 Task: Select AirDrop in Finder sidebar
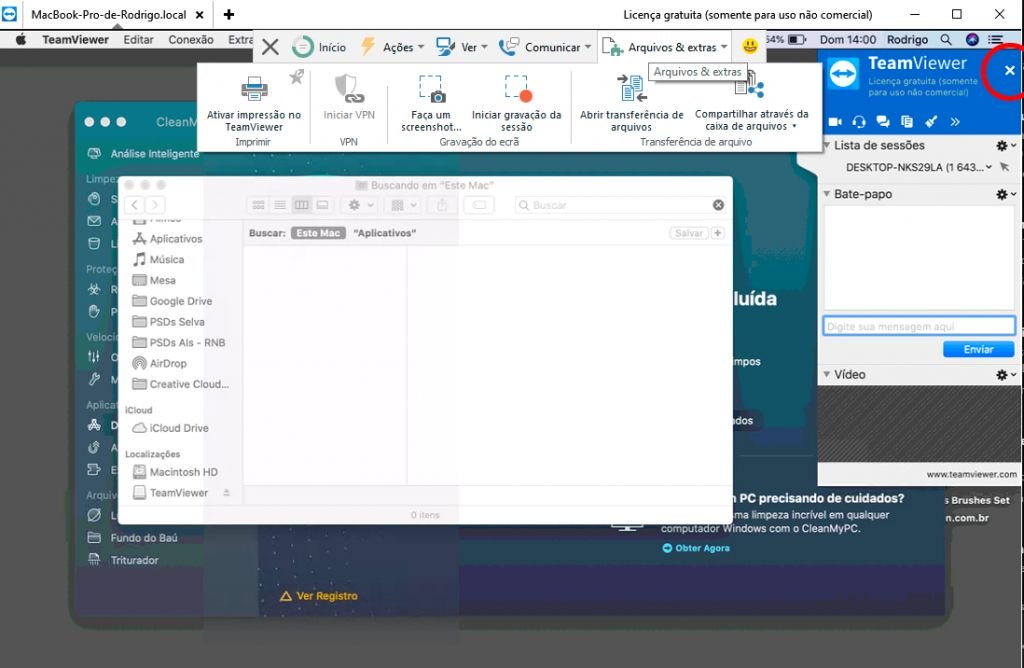click(159, 363)
